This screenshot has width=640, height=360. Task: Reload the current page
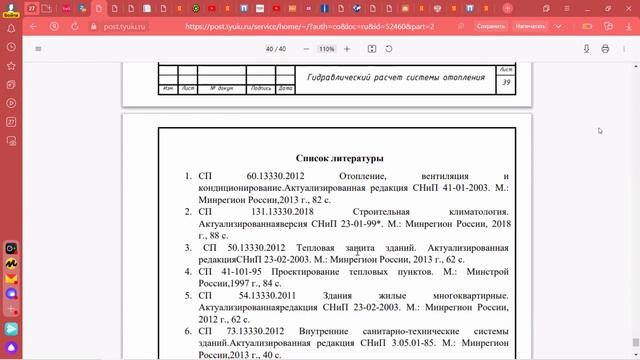point(75,27)
